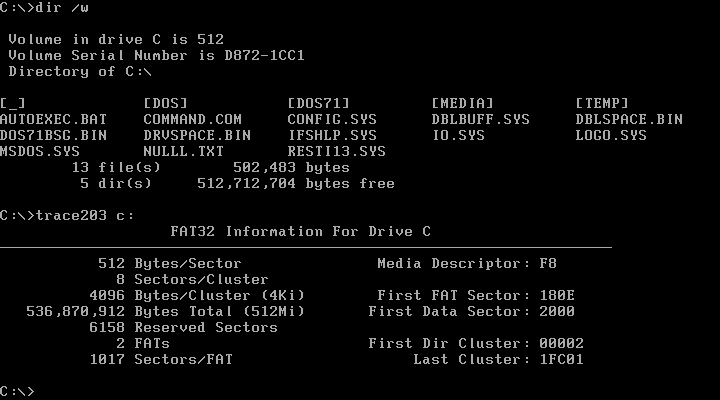
Task: Click the DBLSPACE.BIN file listing
Action: tap(628, 119)
